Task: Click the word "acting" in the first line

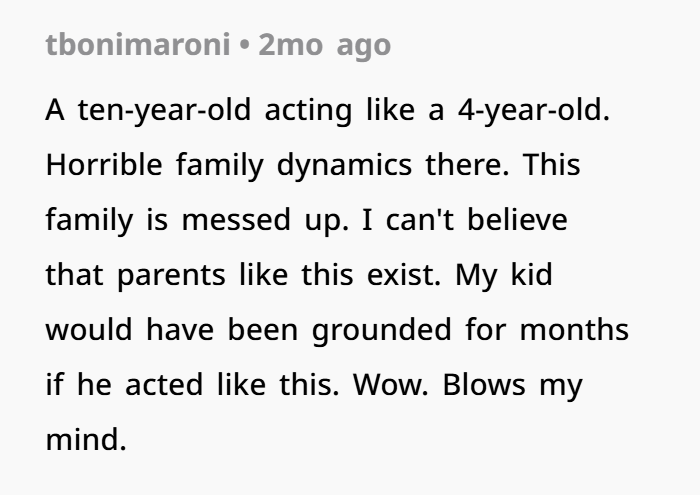Action: [x=308, y=112]
